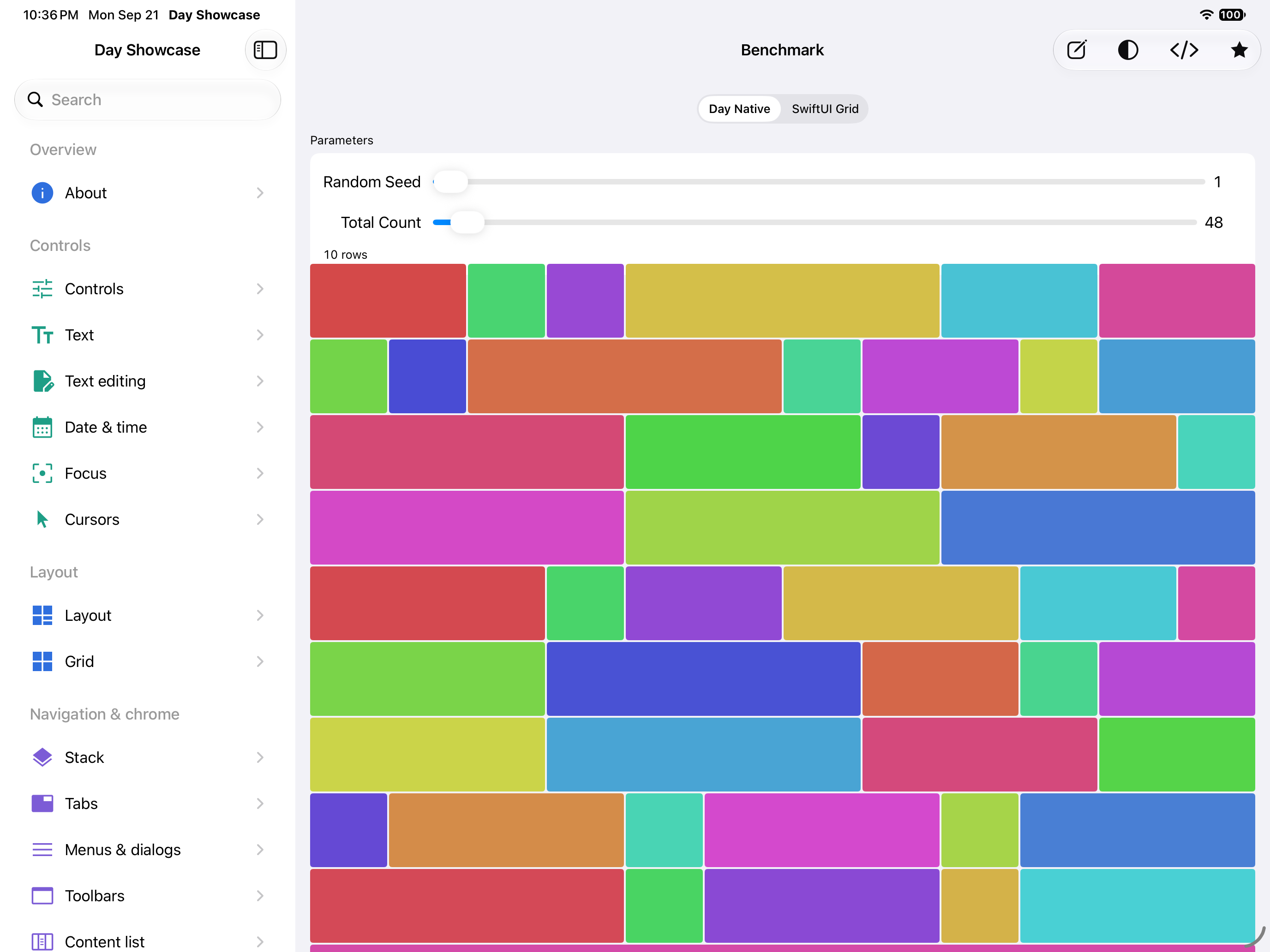Switch to the SwiftUI Grid segment
Viewport: 1270px width, 952px height.
click(825, 108)
